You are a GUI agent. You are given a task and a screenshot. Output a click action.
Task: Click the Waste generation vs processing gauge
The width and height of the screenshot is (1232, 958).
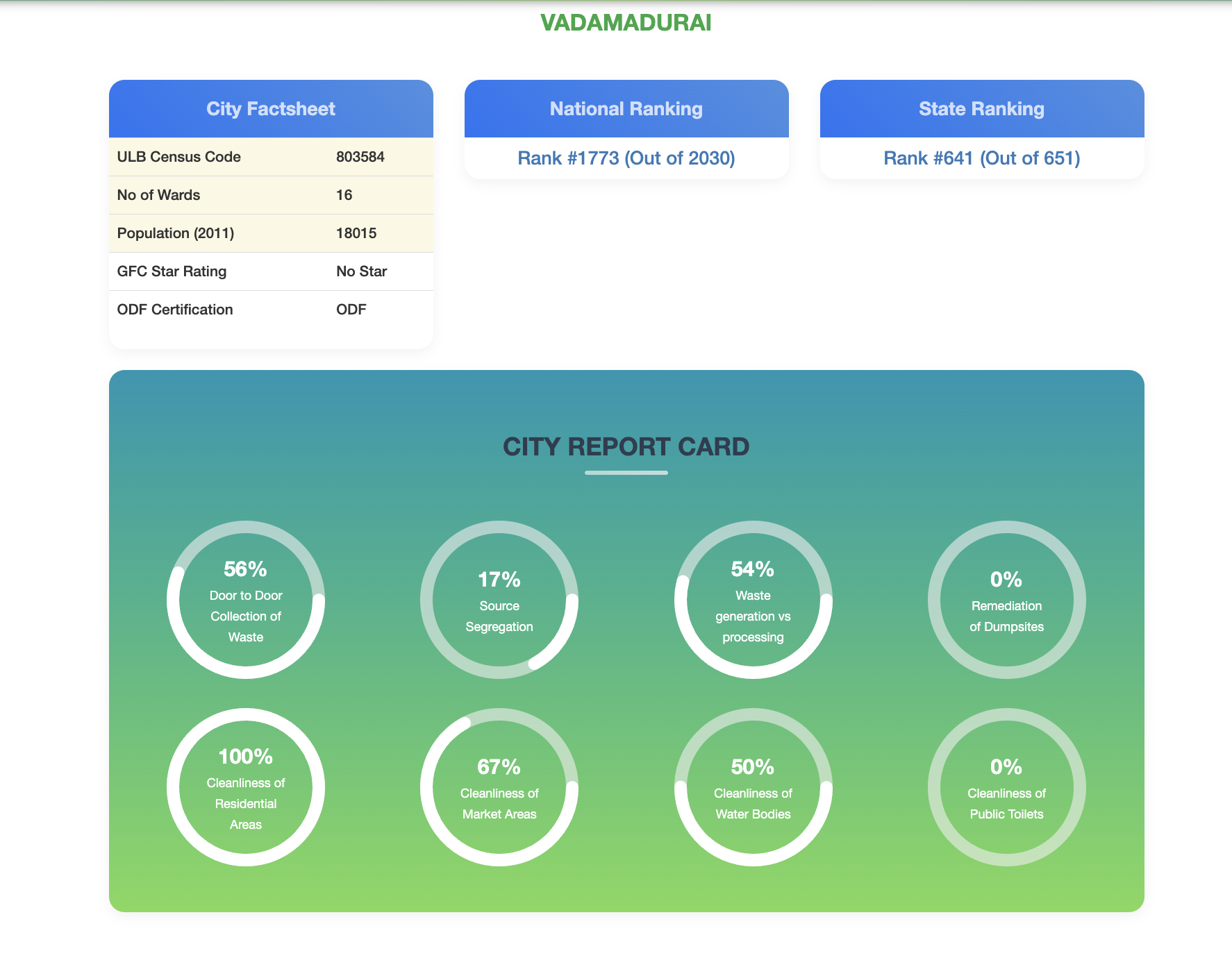[753, 600]
